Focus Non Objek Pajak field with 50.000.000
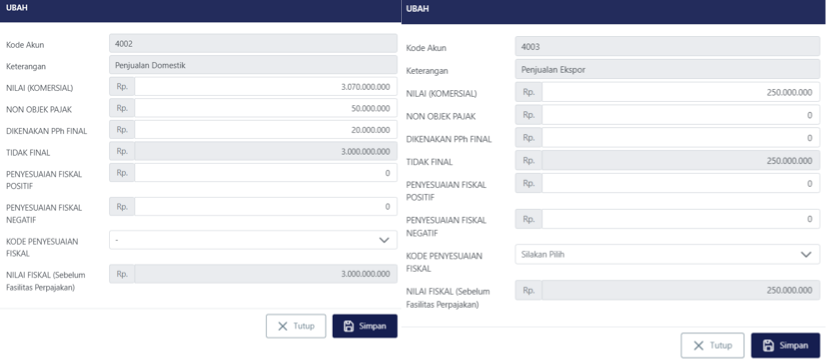 (x=266, y=108)
